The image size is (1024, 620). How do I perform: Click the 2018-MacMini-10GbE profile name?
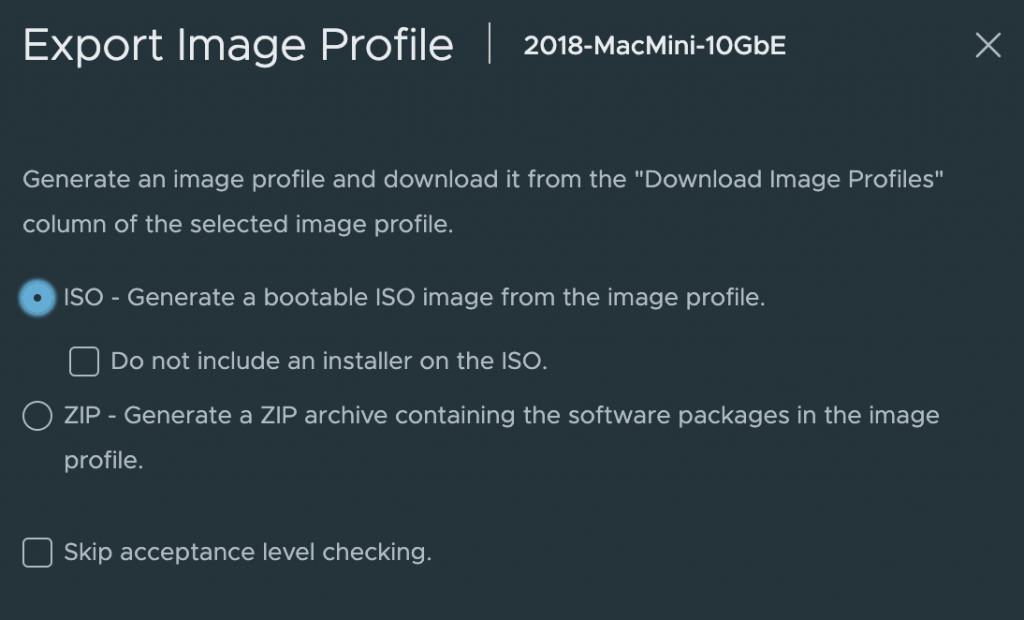tap(654, 46)
